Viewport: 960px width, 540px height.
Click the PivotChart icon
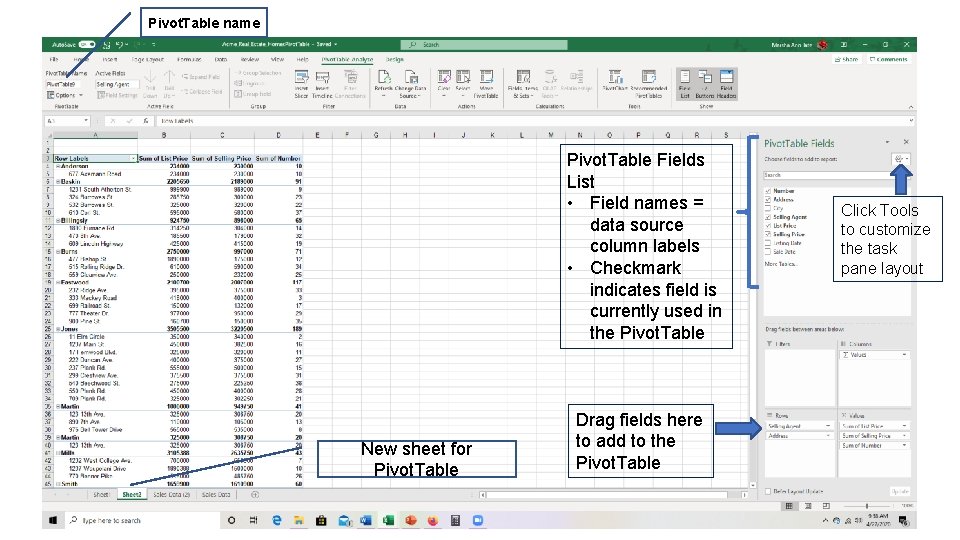pyautogui.click(x=615, y=77)
